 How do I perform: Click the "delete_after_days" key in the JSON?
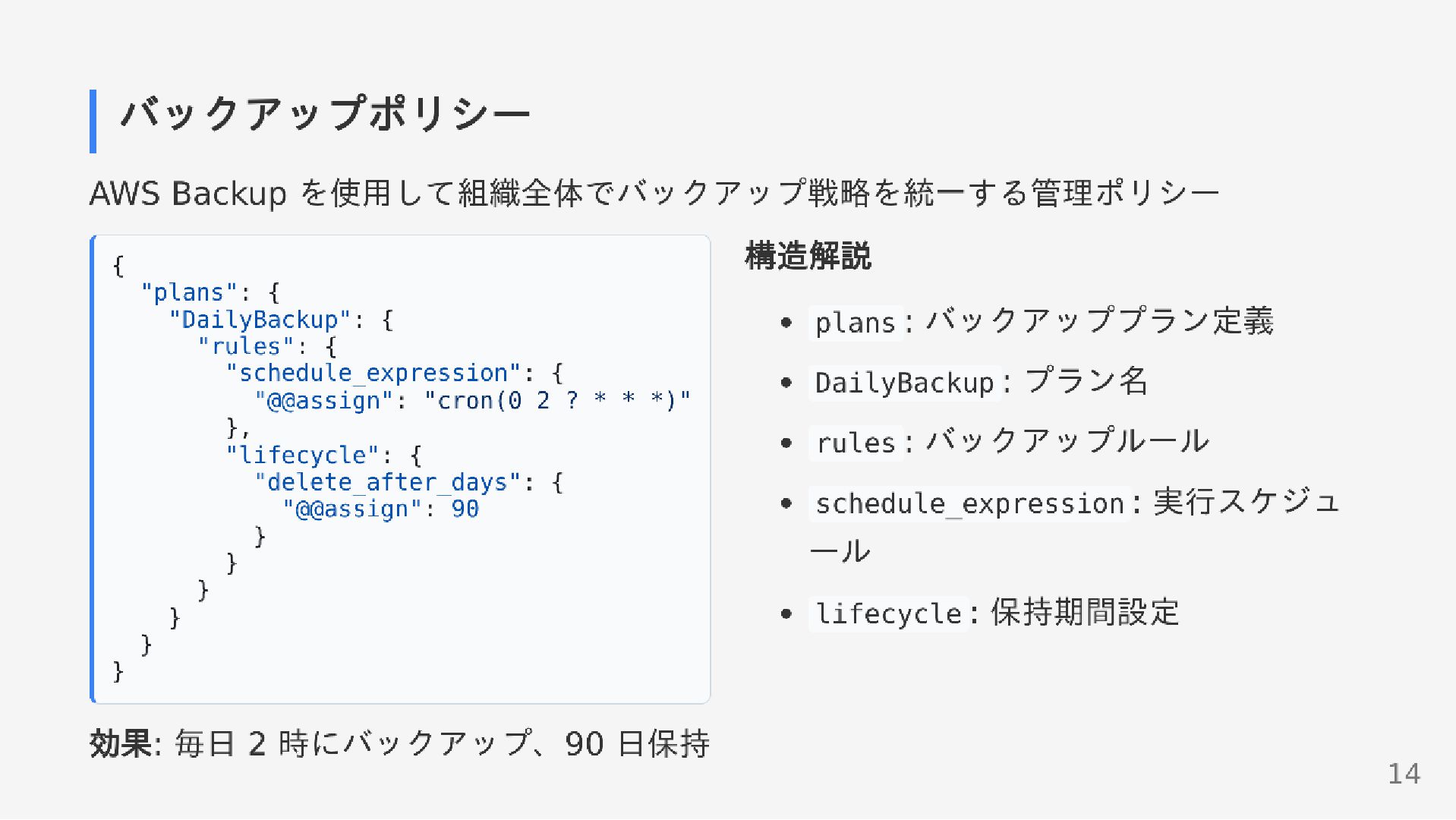click(x=387, y=482)
